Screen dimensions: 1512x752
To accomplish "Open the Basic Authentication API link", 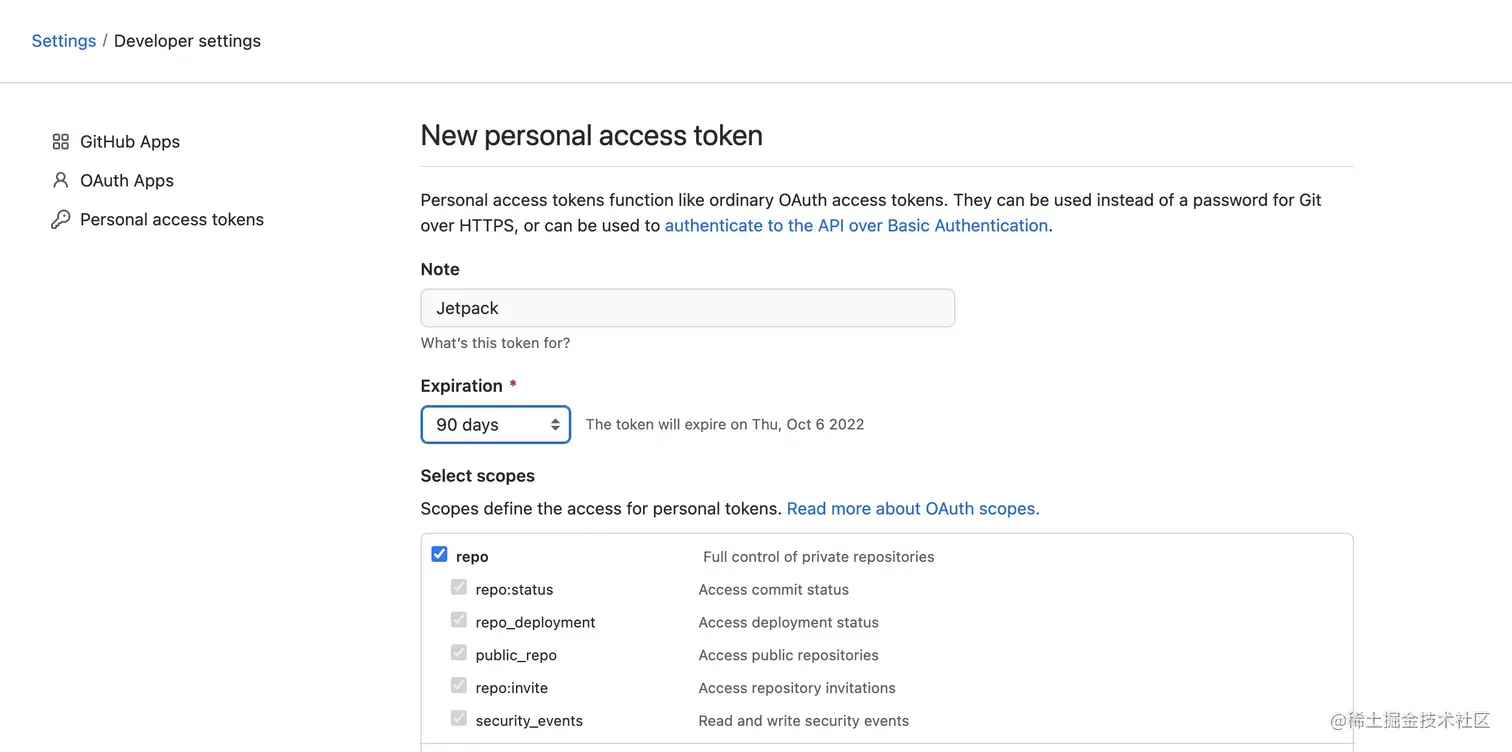I will click(x=856, y=226).
